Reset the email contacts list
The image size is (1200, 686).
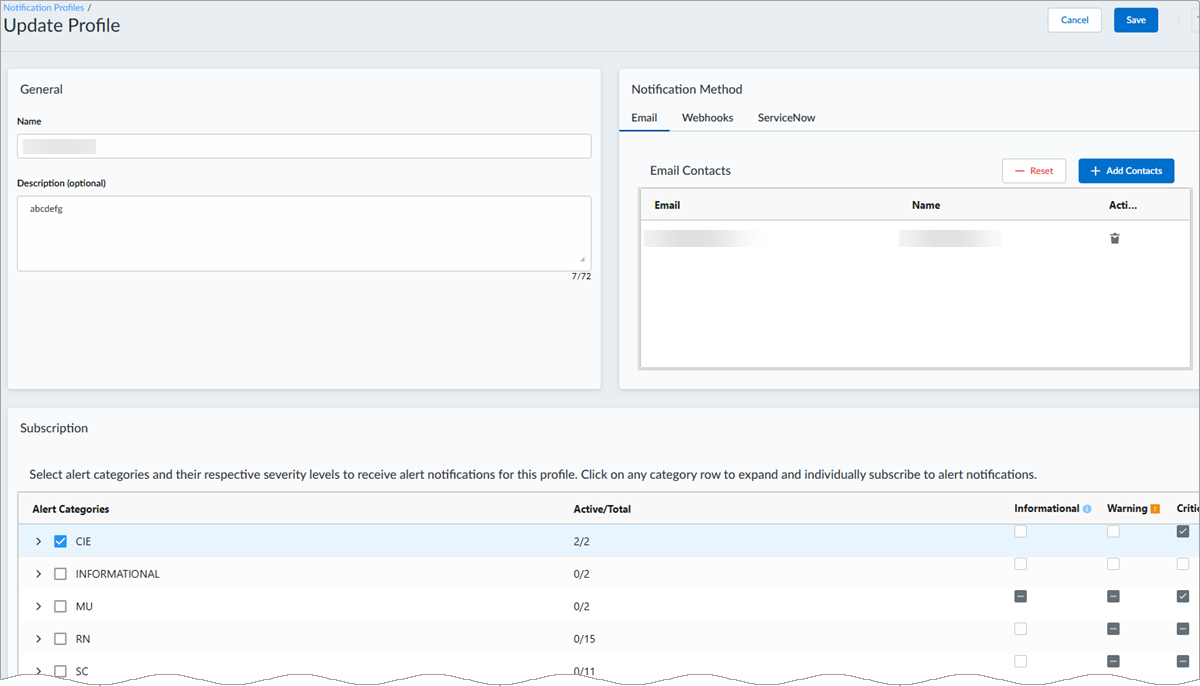point(1033,171)
